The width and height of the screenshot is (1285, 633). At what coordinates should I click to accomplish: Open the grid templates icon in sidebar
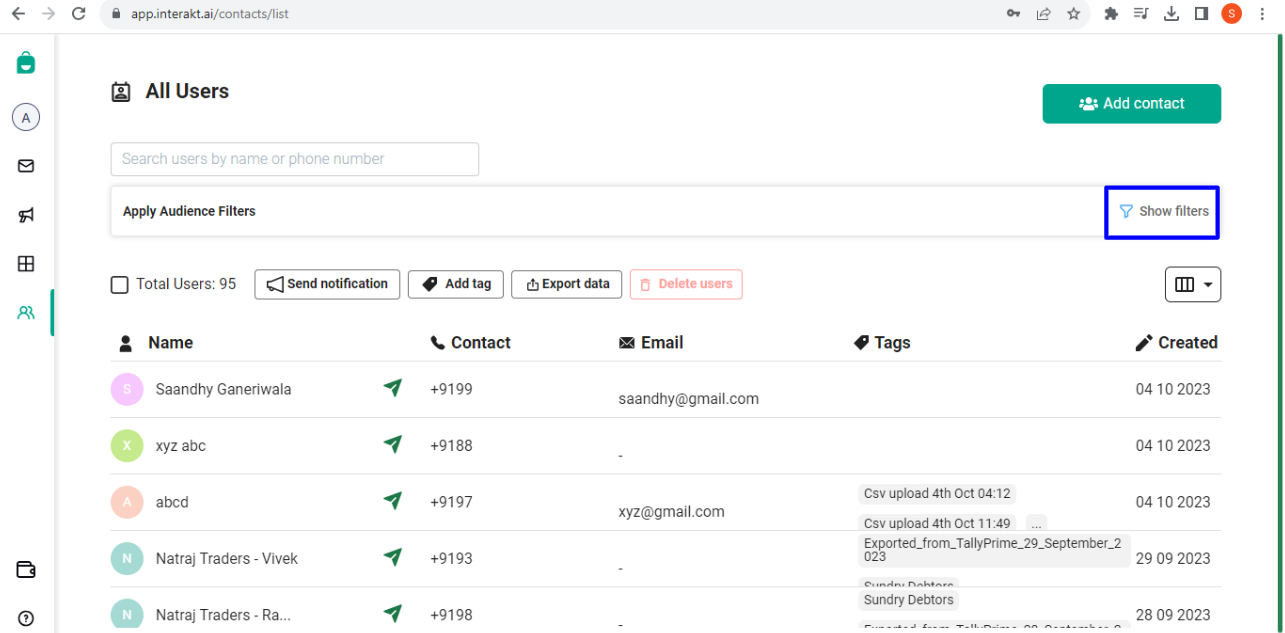pos(26,264)
